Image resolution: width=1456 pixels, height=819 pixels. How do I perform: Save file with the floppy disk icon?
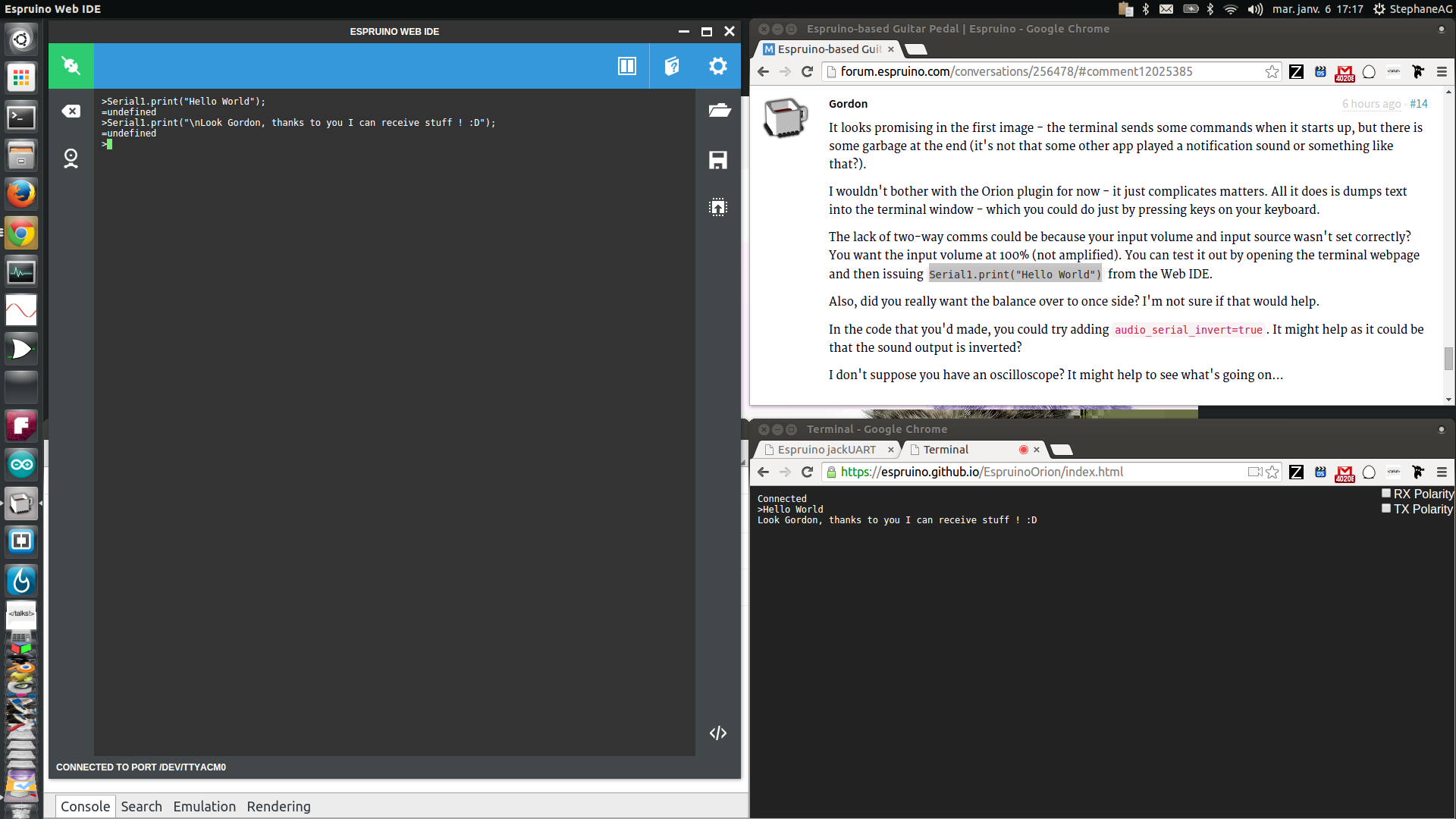[717, 160]
